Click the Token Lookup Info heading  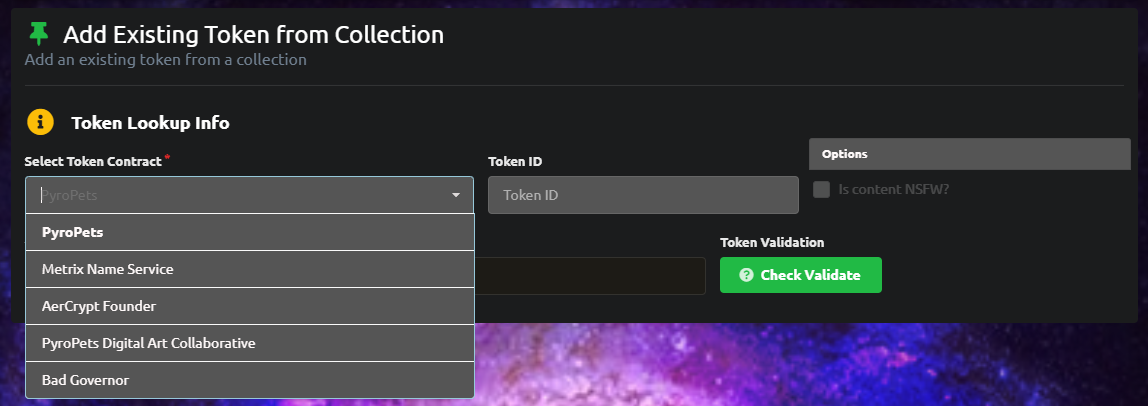coord(150,123)
